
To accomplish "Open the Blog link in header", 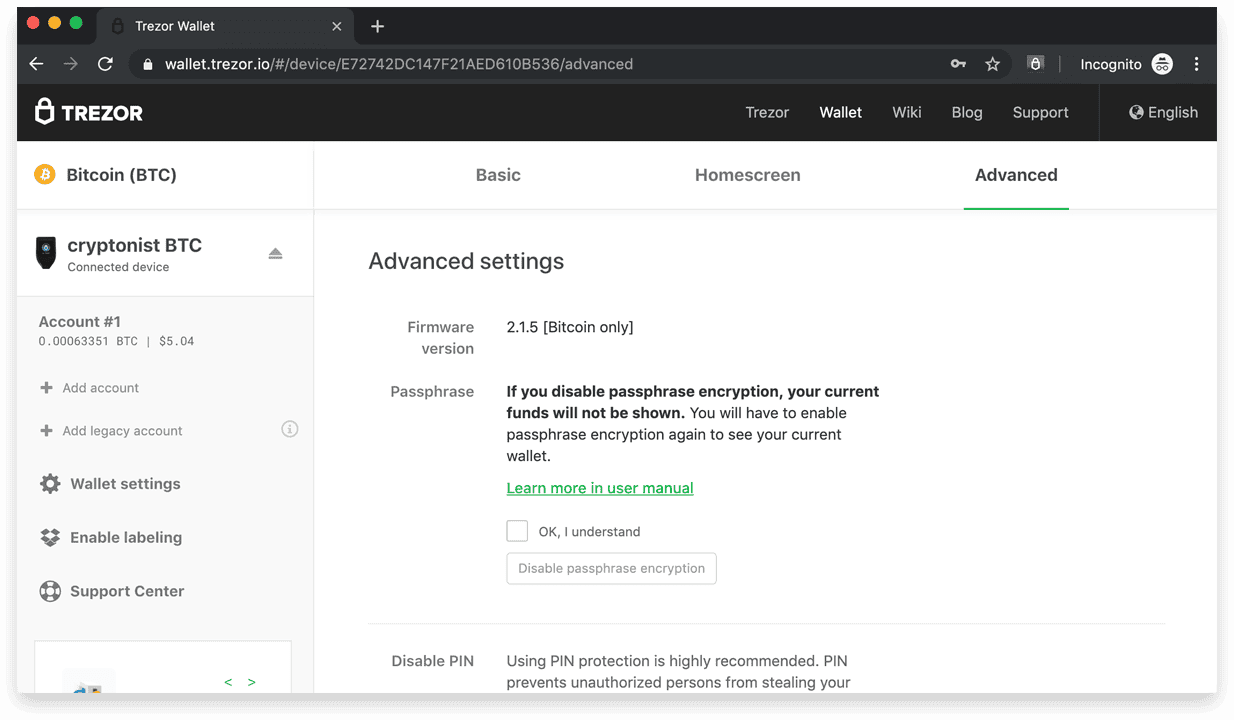I will [967, 112].
